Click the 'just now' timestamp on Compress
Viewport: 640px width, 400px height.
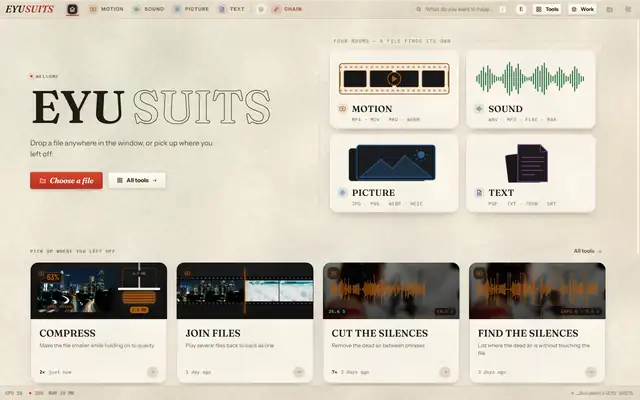click(60, 372)
